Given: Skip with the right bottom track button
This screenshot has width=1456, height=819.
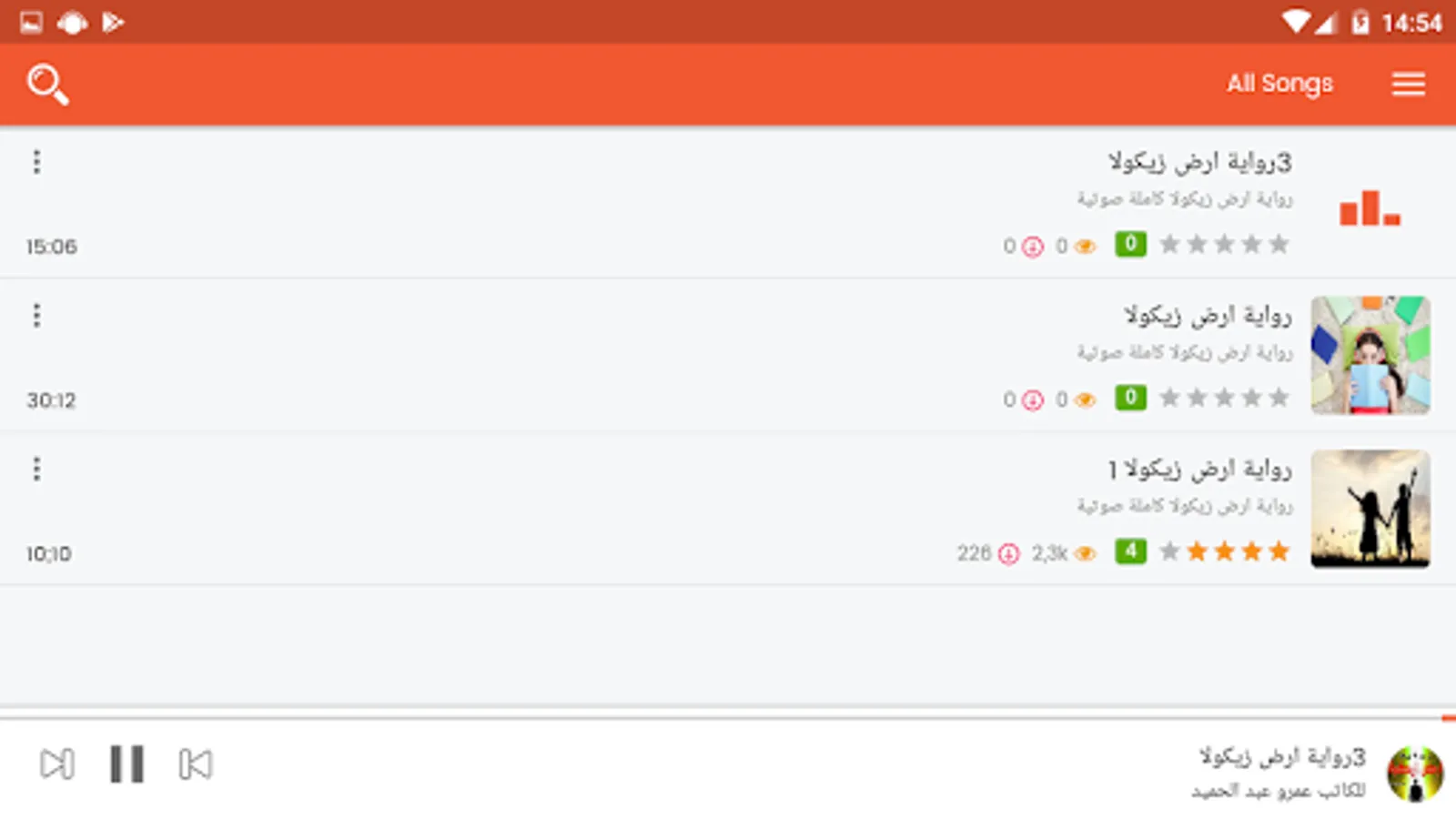Looking at the screenshot, I should click(196, 764).
